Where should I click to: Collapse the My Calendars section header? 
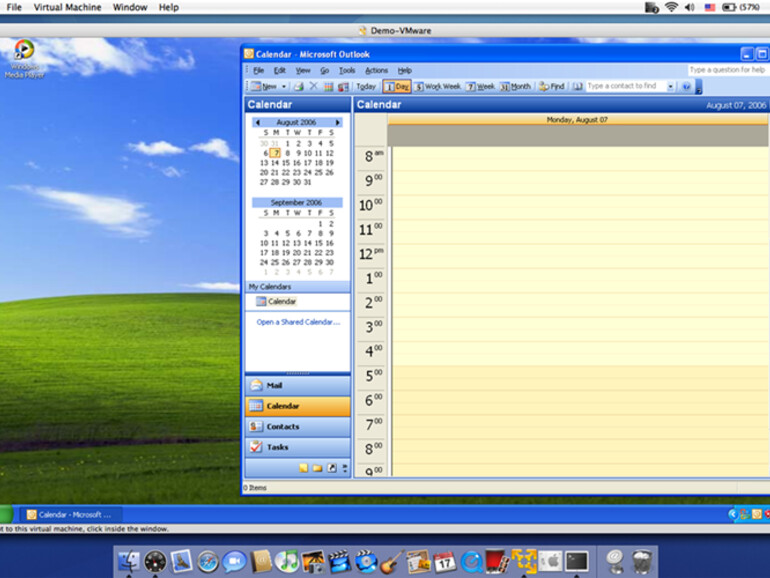coord(298,287)
